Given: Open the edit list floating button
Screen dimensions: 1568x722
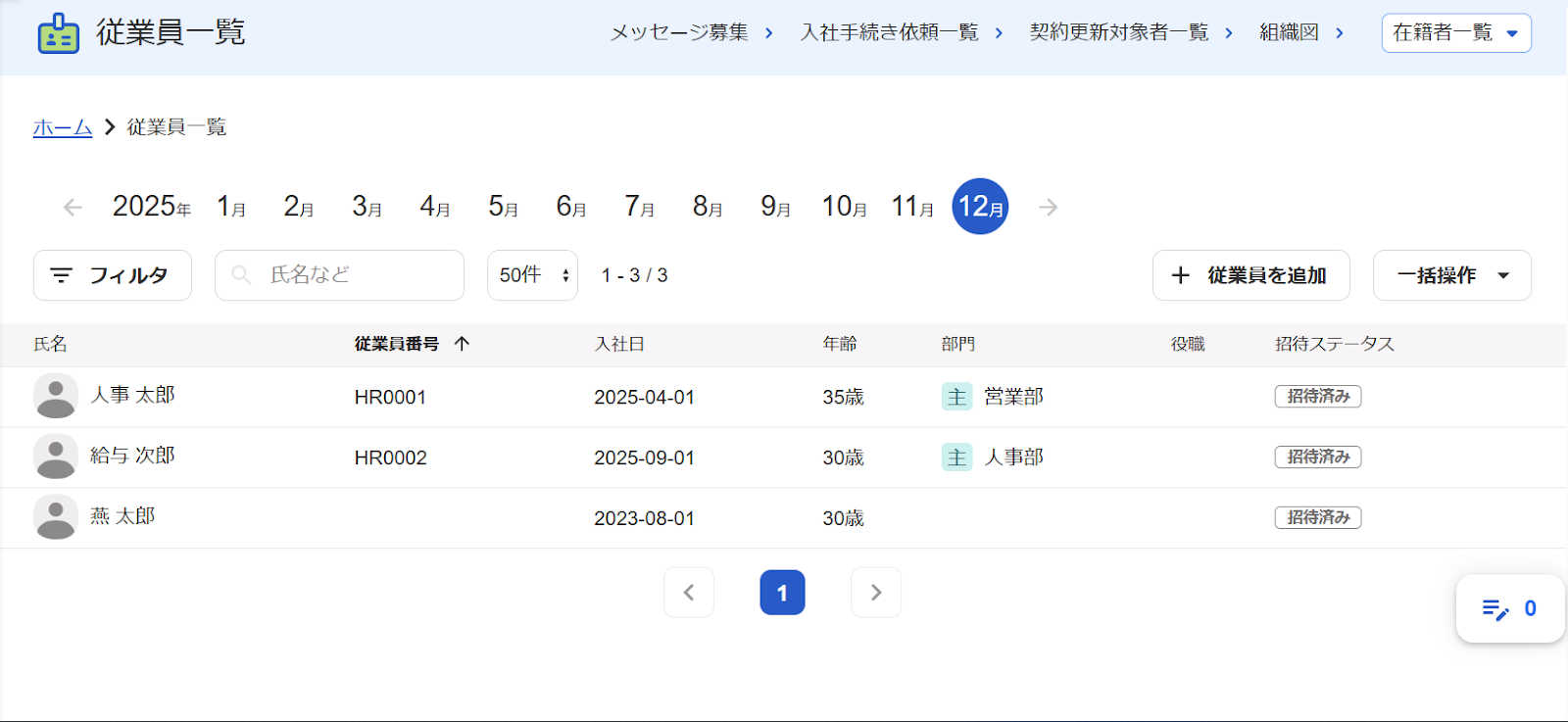Looking at the screenshot, I should [x=1510, y=608].
